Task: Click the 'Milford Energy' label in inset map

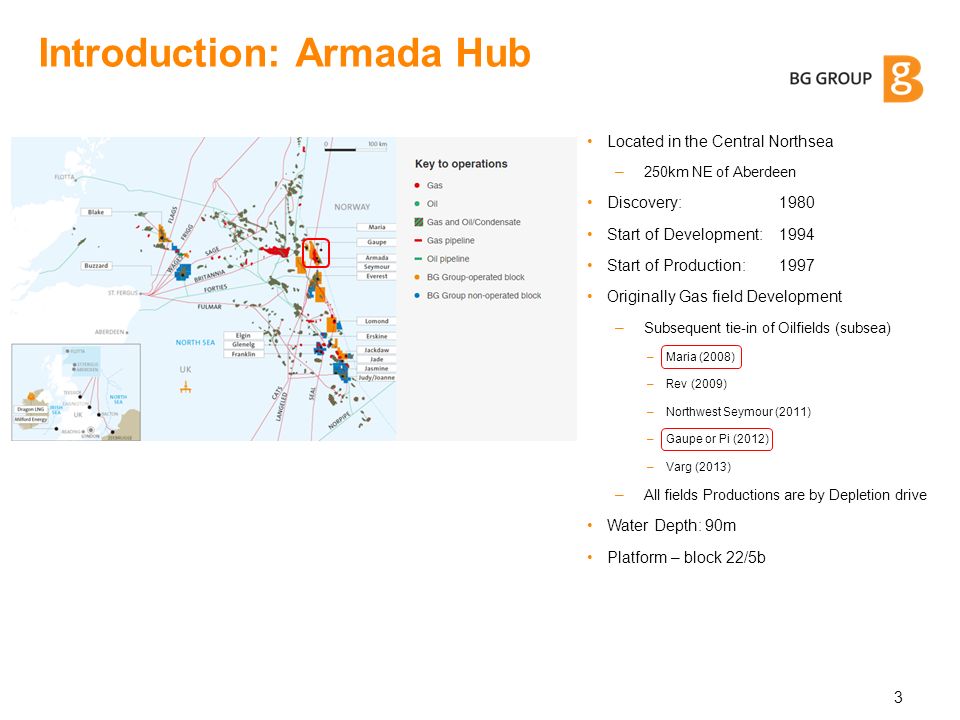Action: 31,419
